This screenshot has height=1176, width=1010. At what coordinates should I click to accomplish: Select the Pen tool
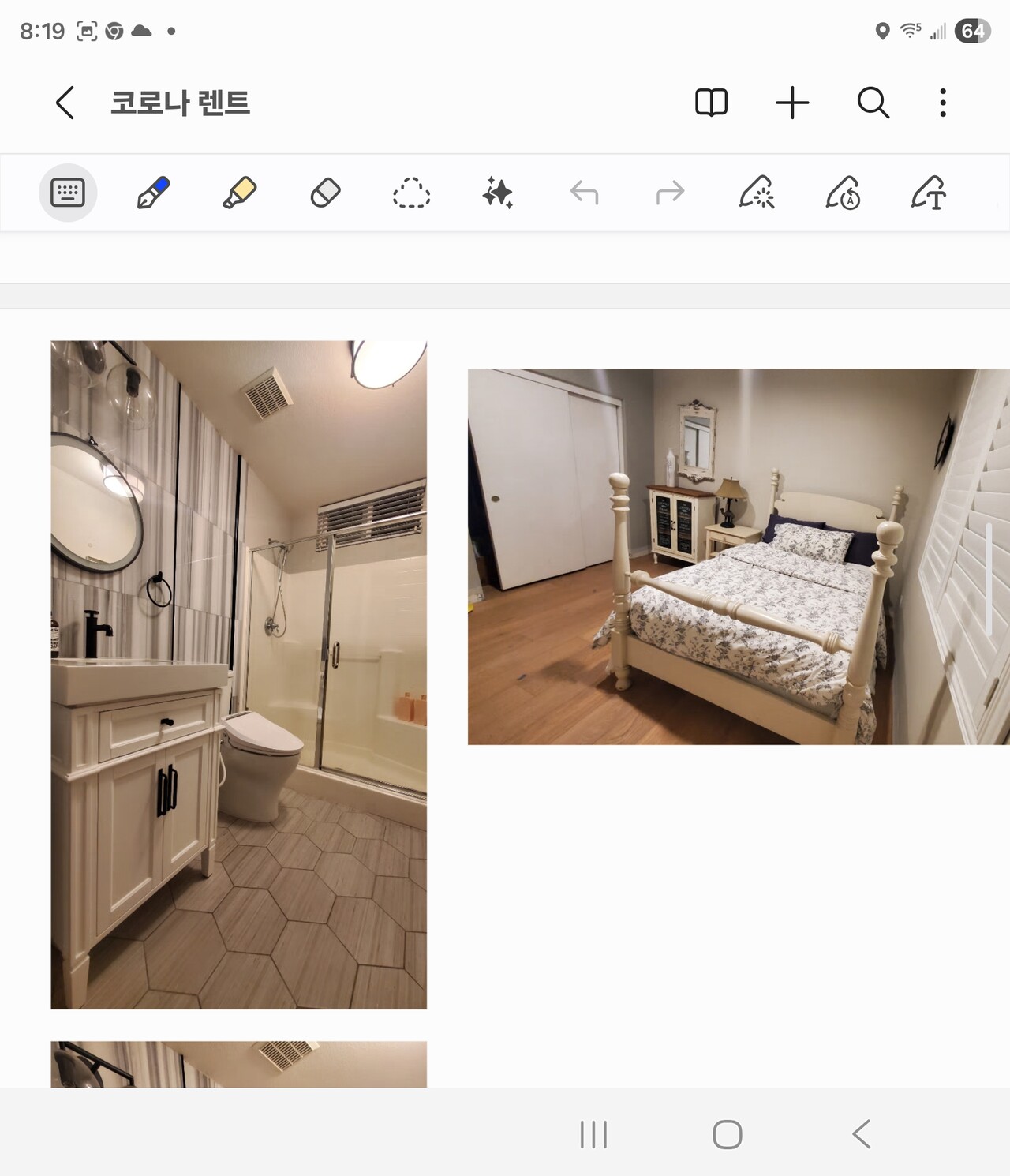[153, 193]
